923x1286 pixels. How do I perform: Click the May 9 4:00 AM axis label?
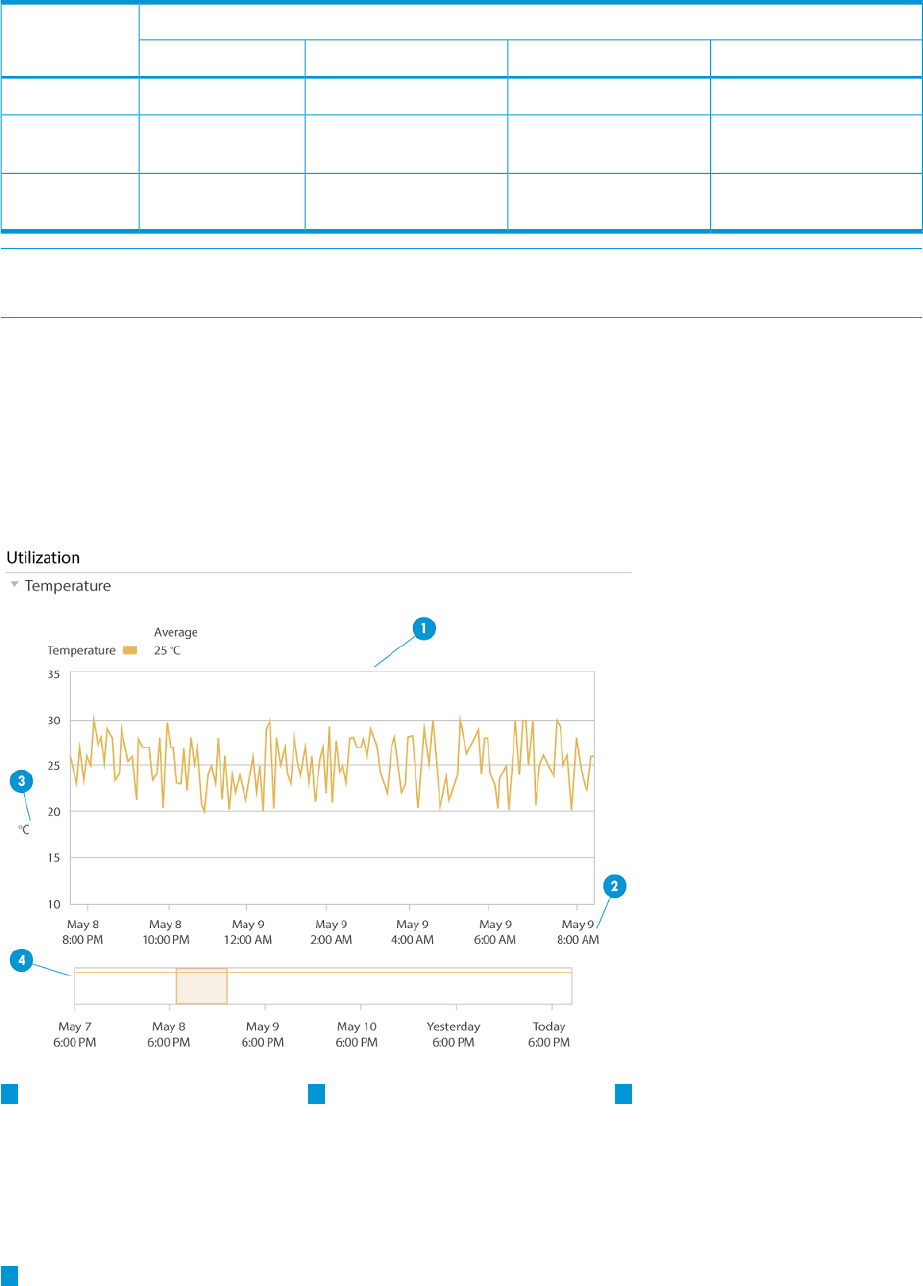[x=412, y=932]
